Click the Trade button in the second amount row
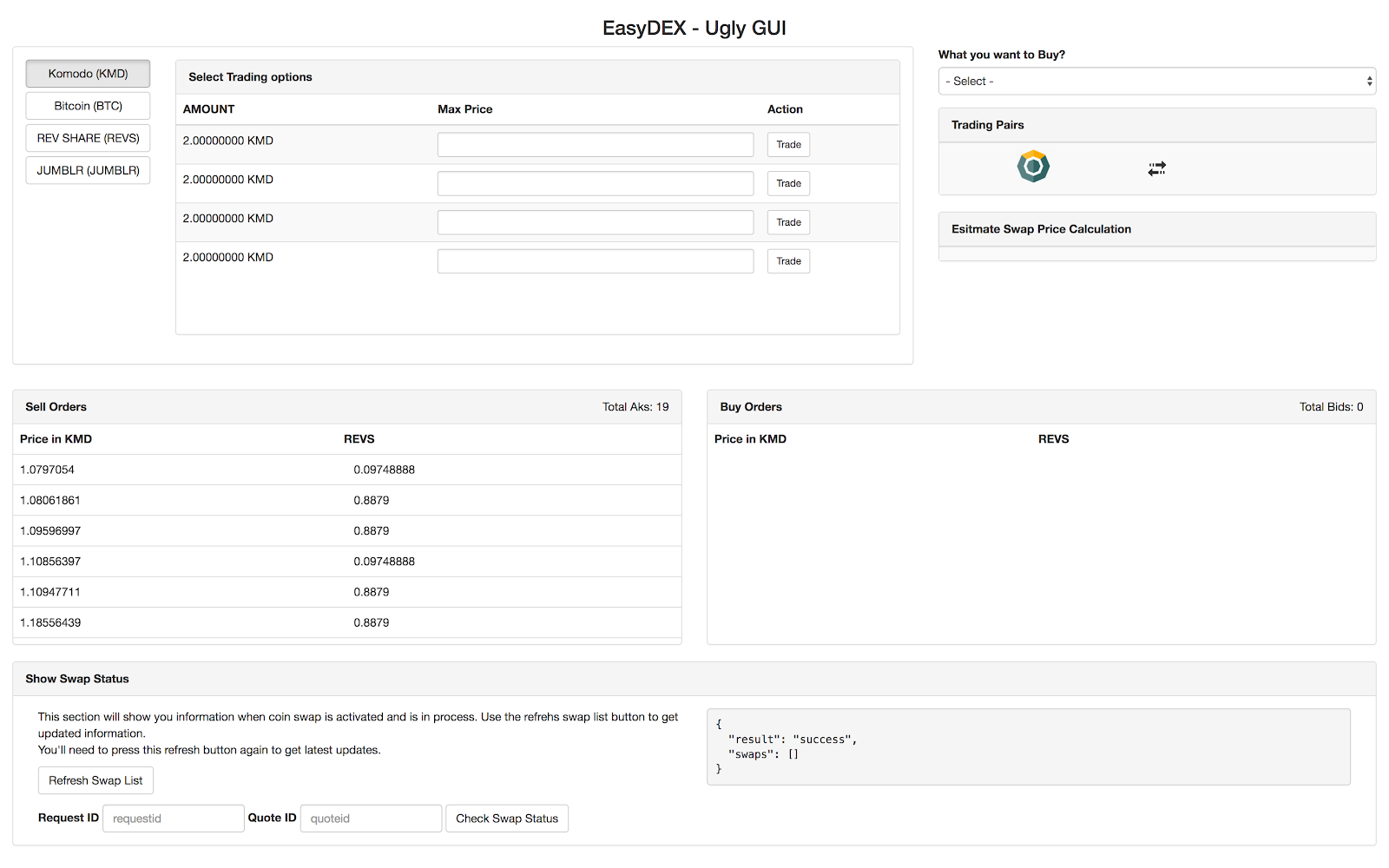Image resolution: width=1389 pixels, height=868 pixels. (788, 184)
